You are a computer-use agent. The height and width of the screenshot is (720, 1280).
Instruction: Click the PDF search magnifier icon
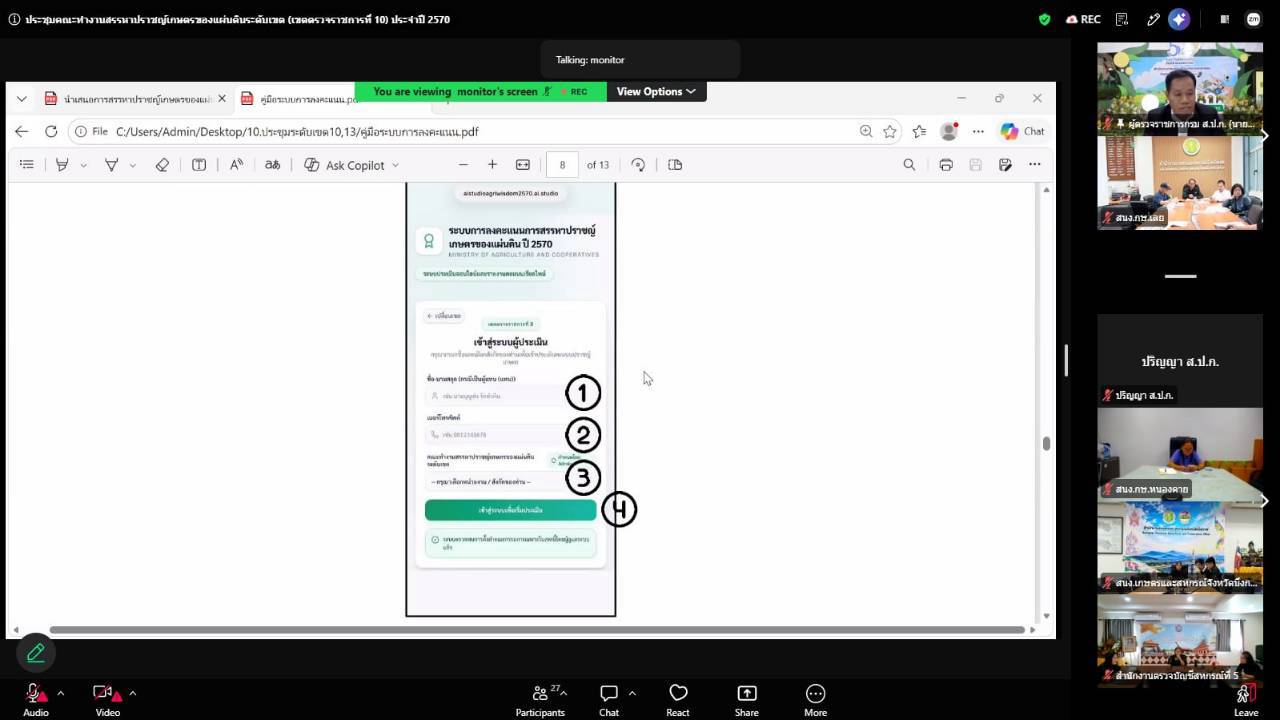click(909, 165)
